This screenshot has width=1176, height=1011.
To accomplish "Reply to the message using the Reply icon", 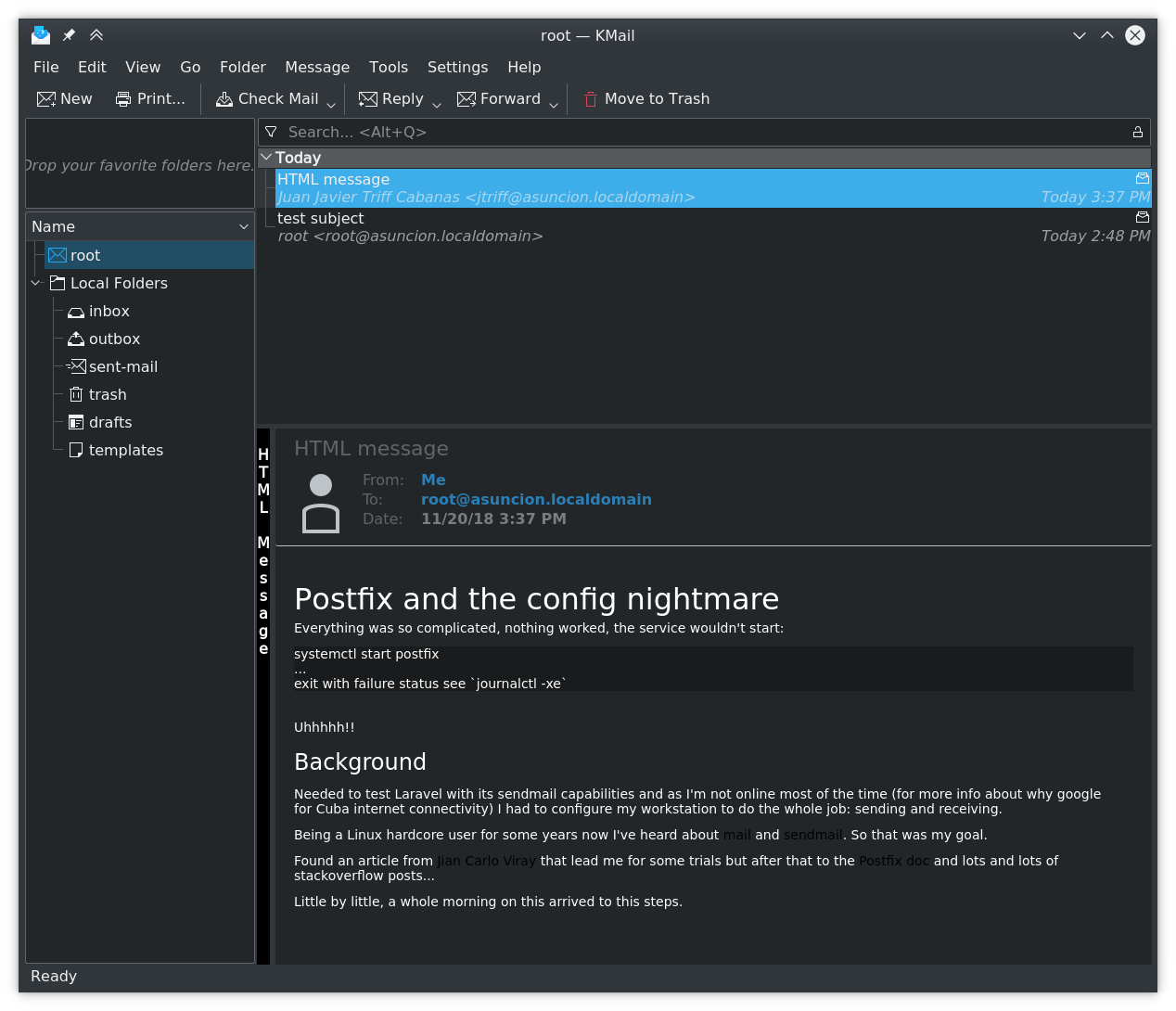I will pyautogui.click(x=368, y=98).
